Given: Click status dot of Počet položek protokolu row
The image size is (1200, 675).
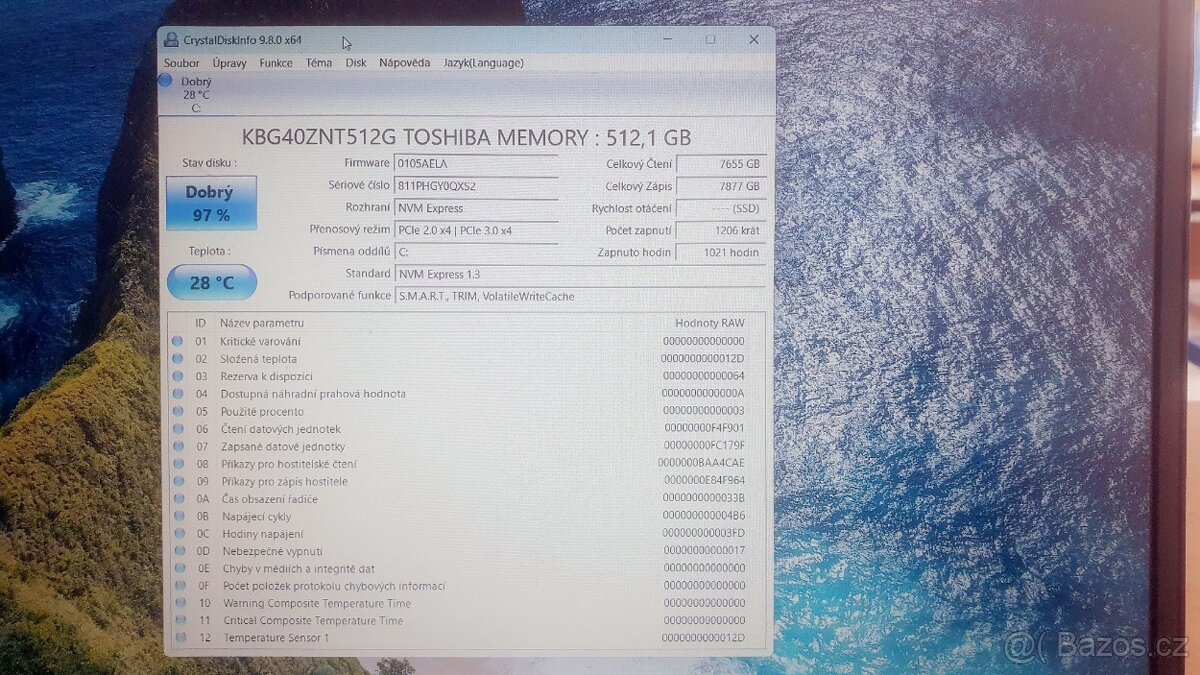Looking at the screenshot, I should click(178, 586).
